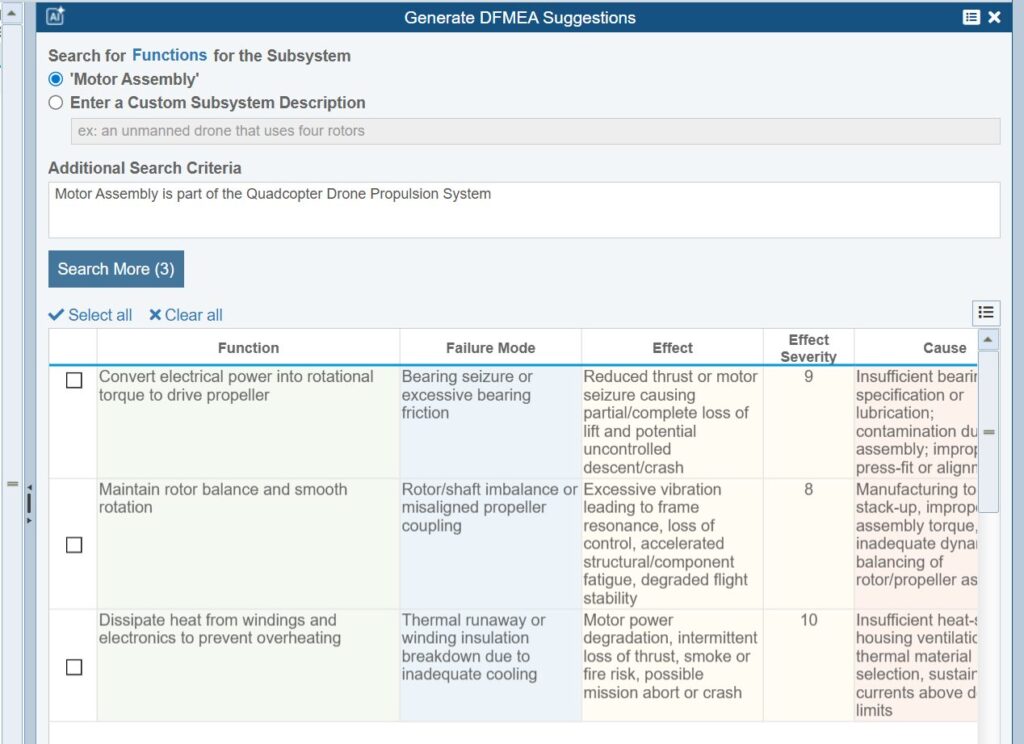Screen dimensions: 1024x744
Task: Check the bearing seizure failure mode row
Action: coord(74,379)
